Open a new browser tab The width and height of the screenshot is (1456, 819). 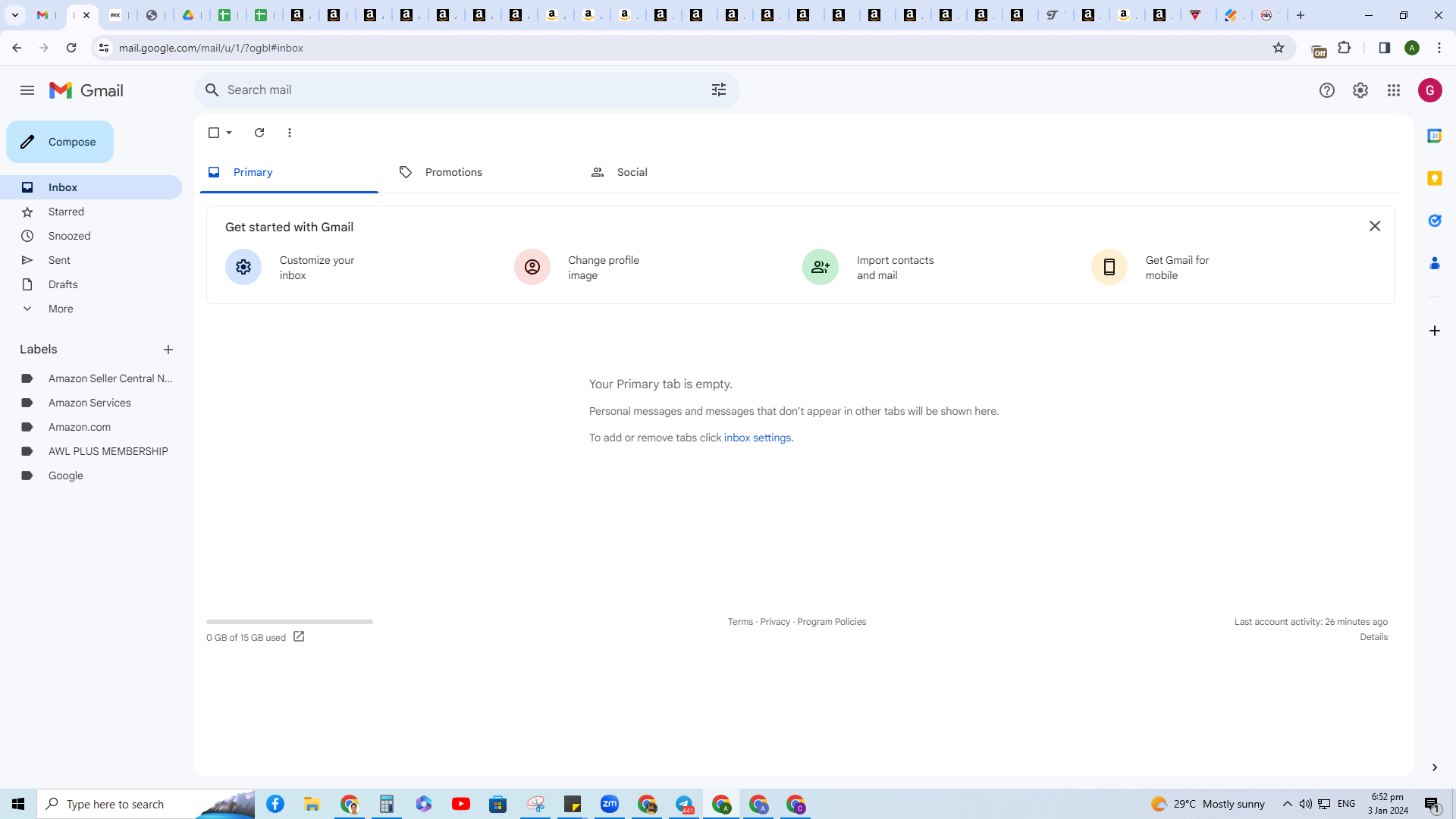point(1301,15)
